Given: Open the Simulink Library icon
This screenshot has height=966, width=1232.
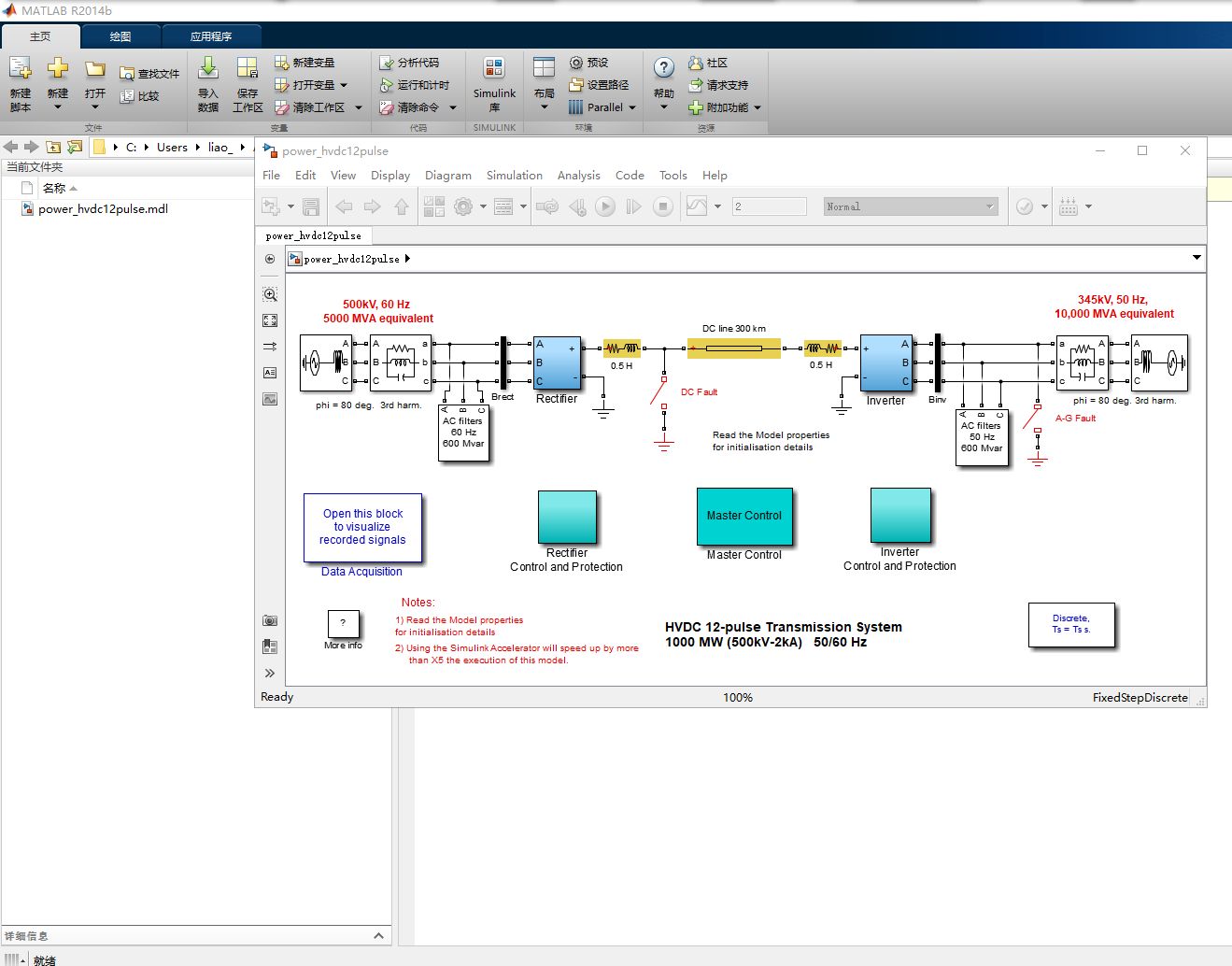Looking at the screenshot, I should pyautogui.click(x=494, y=68).
